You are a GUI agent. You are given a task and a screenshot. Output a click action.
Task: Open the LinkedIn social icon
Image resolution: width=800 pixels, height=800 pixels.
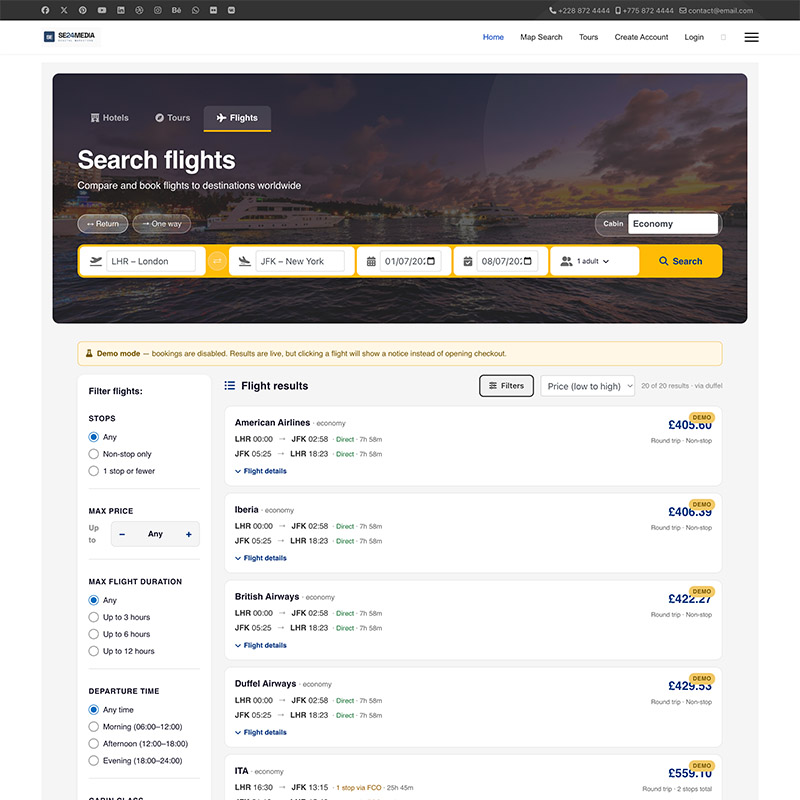click(121, 10)
